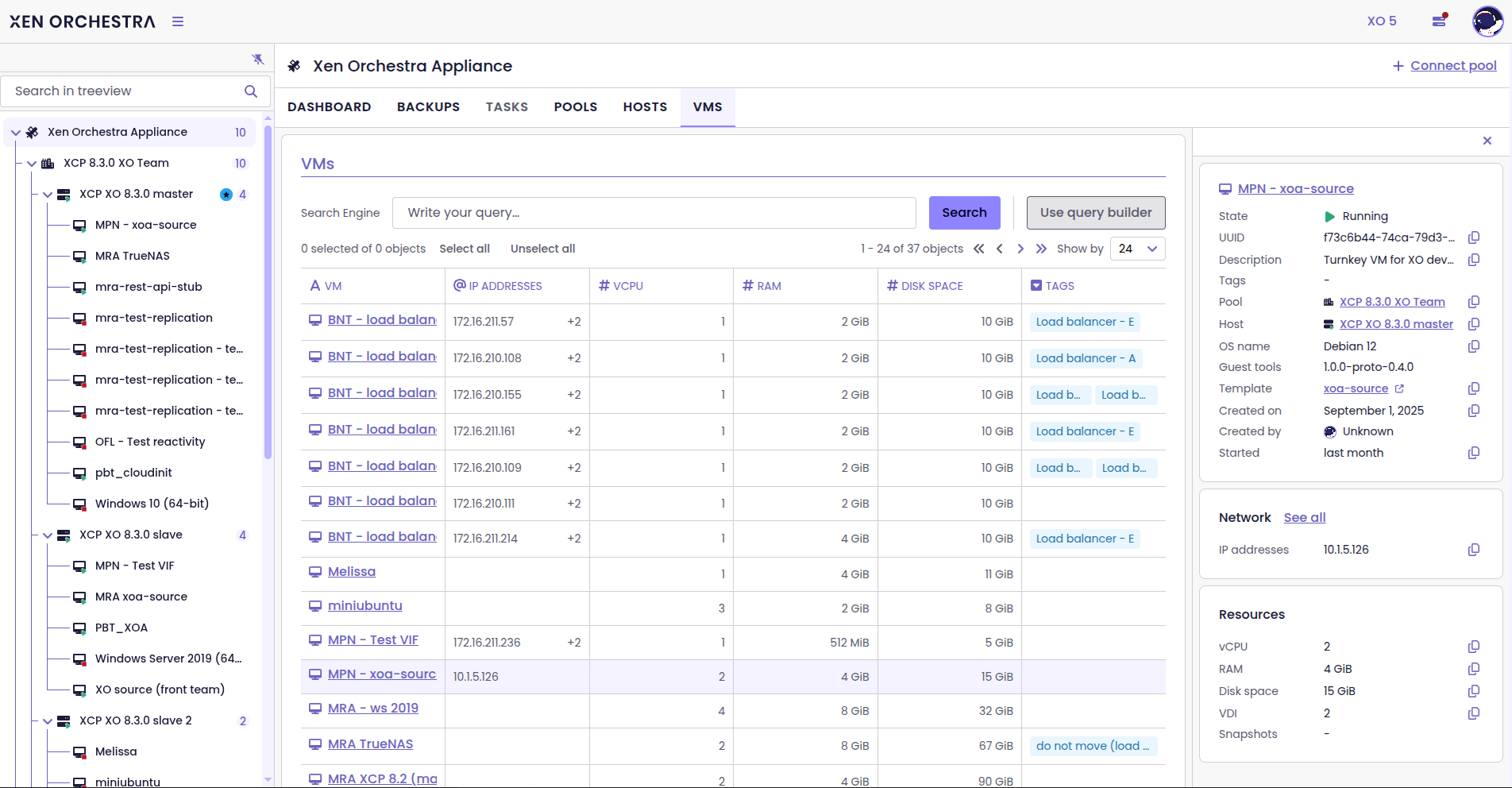Viewport: 1512px width, 788px height.
Task: Go to the next page of VMs
Action: (x=1020, y=249)
